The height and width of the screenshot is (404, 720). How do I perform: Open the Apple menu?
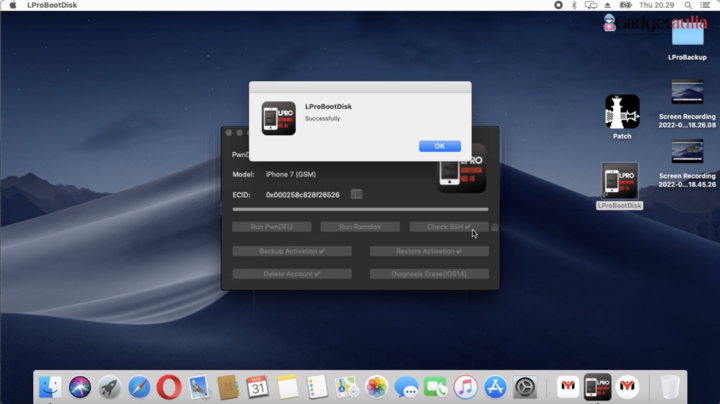pos(13,5)
